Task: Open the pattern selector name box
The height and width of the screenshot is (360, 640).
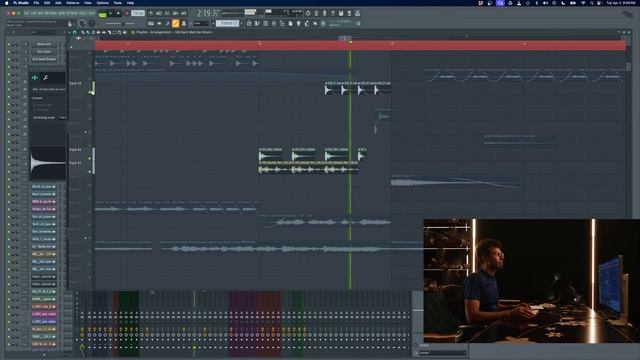Action: coord(227,24)
